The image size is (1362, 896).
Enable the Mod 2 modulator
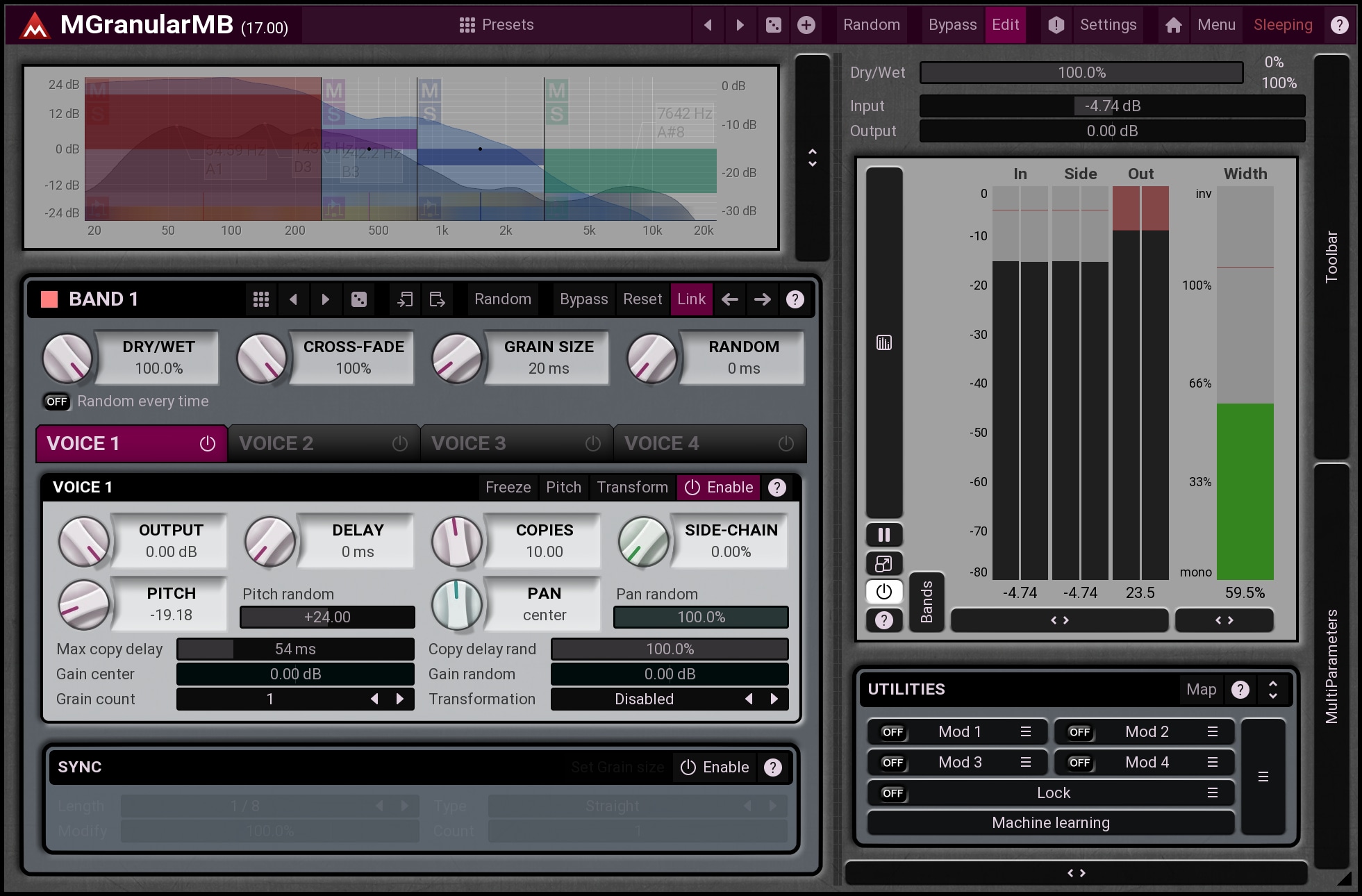click(1079, 732)
